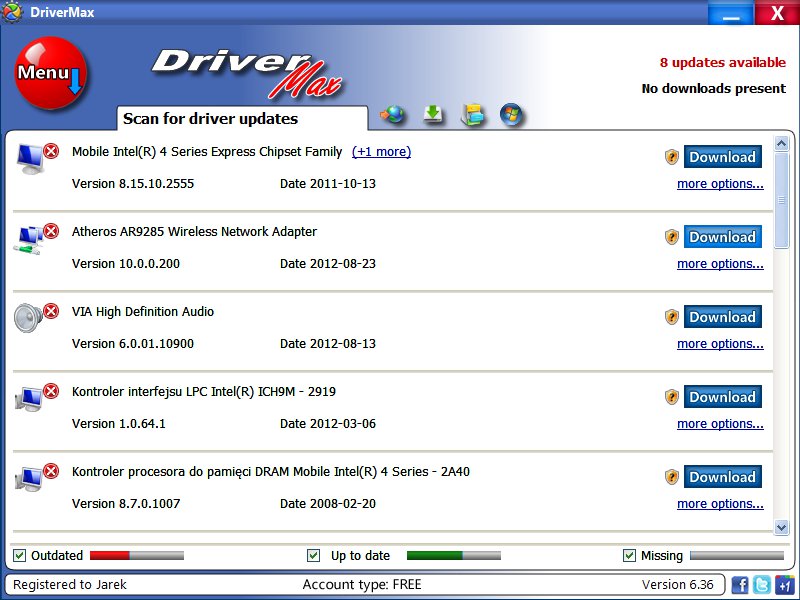Image resolution: width=800 pixels, height=600 pixels.
Task: Click the shield icon in VIA Audio row
Action: (671, 317)
